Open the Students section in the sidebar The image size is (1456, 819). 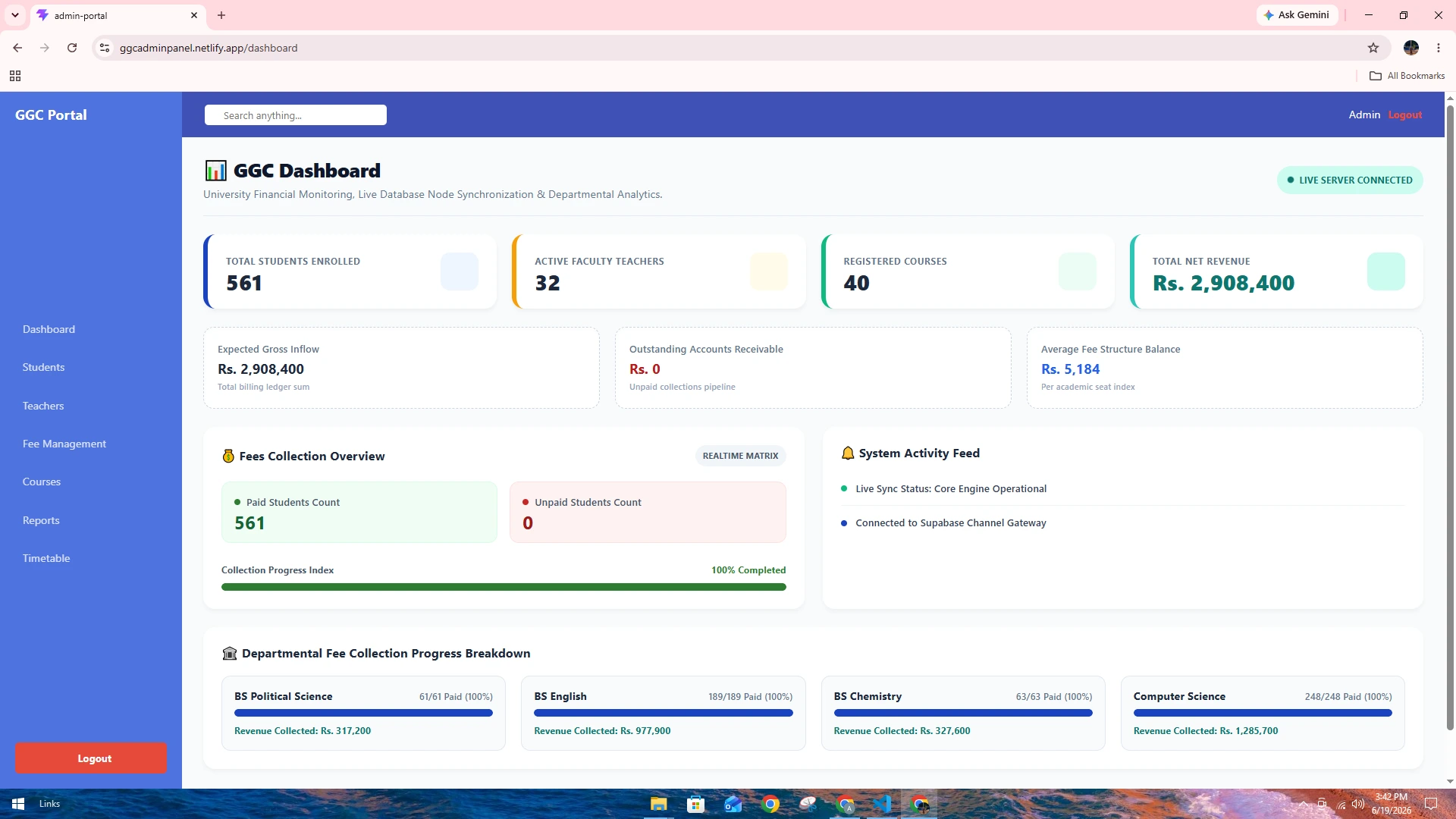[x=43, y=367]
